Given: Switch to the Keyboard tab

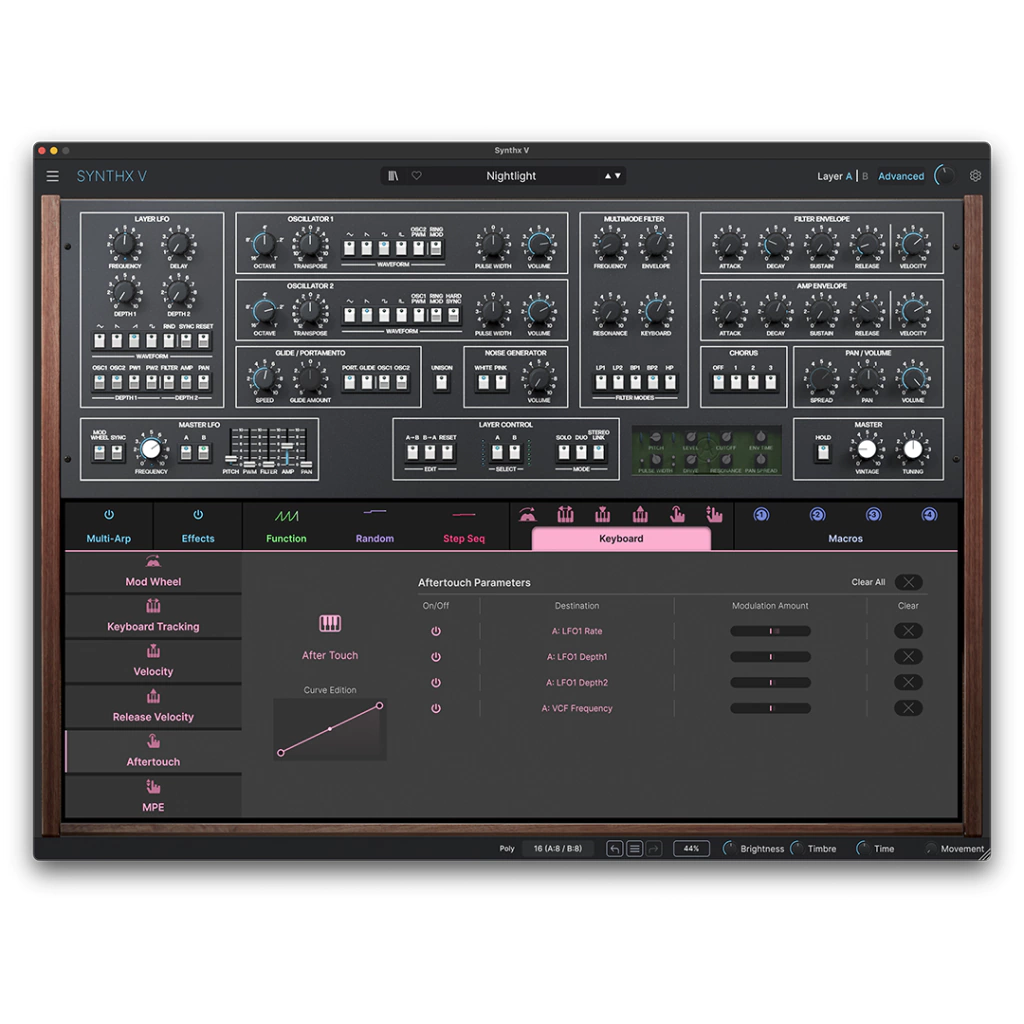Looking at the screenshot, I should tap(621, 539).
